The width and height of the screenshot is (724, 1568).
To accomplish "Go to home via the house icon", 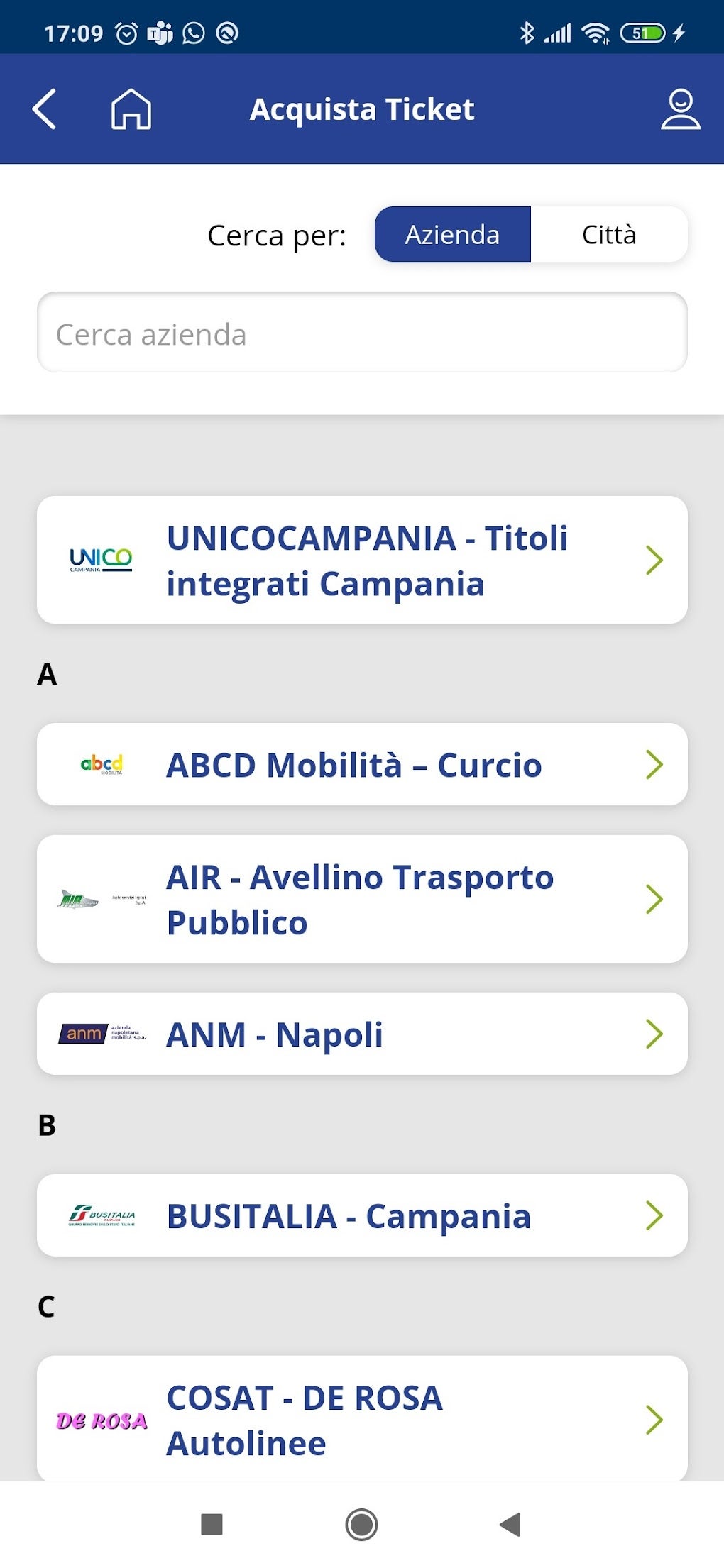I will point(131,109).
